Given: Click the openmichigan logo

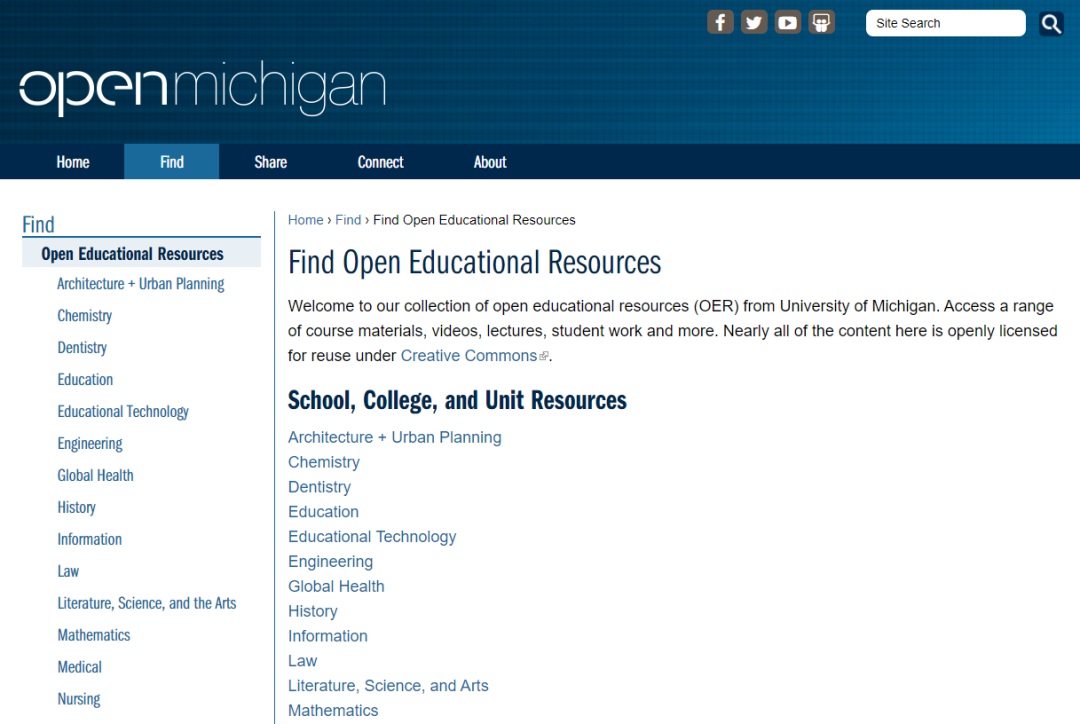Looking at the screenshot, I should click(x=202, y=89).
